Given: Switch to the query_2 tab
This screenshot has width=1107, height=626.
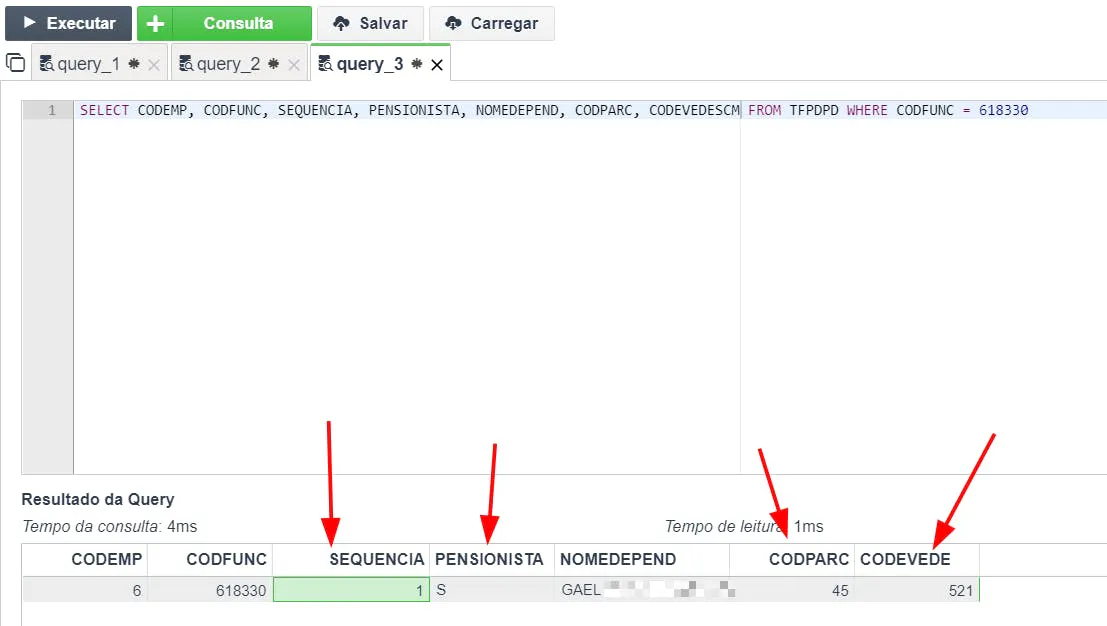Looking at the screenshot, I should (x=228, y=64).
